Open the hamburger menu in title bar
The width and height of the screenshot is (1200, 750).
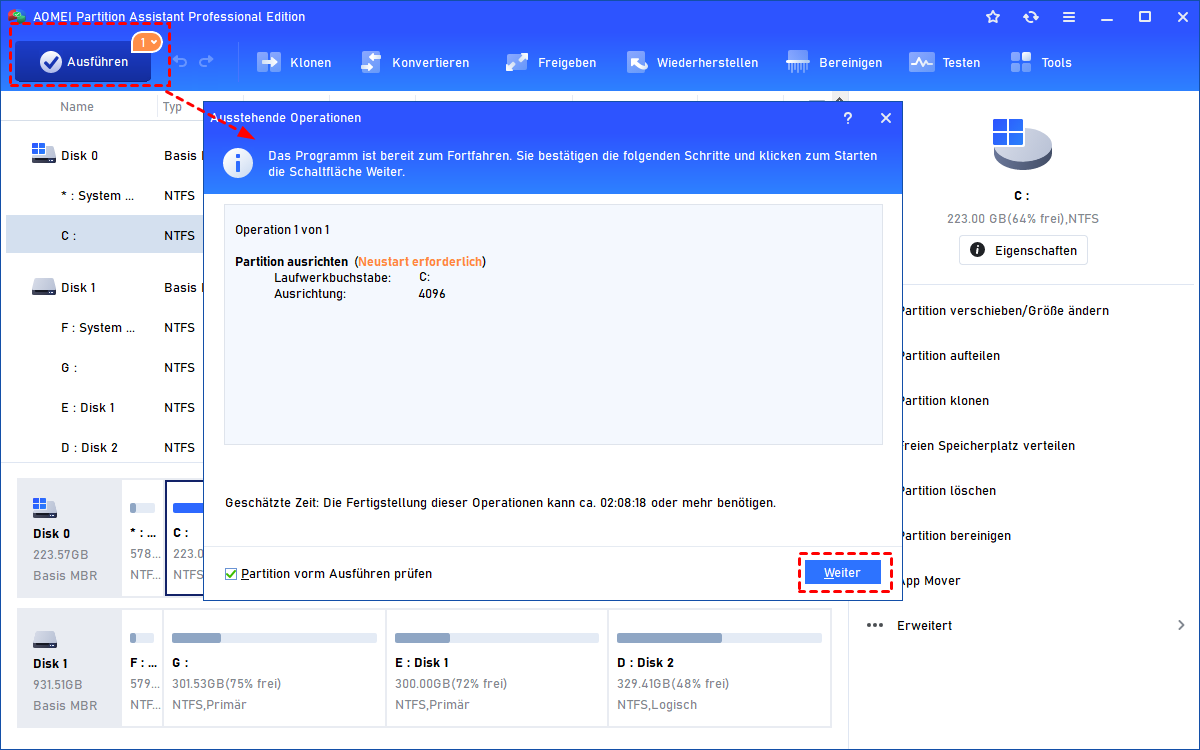tap(1069, 17)
